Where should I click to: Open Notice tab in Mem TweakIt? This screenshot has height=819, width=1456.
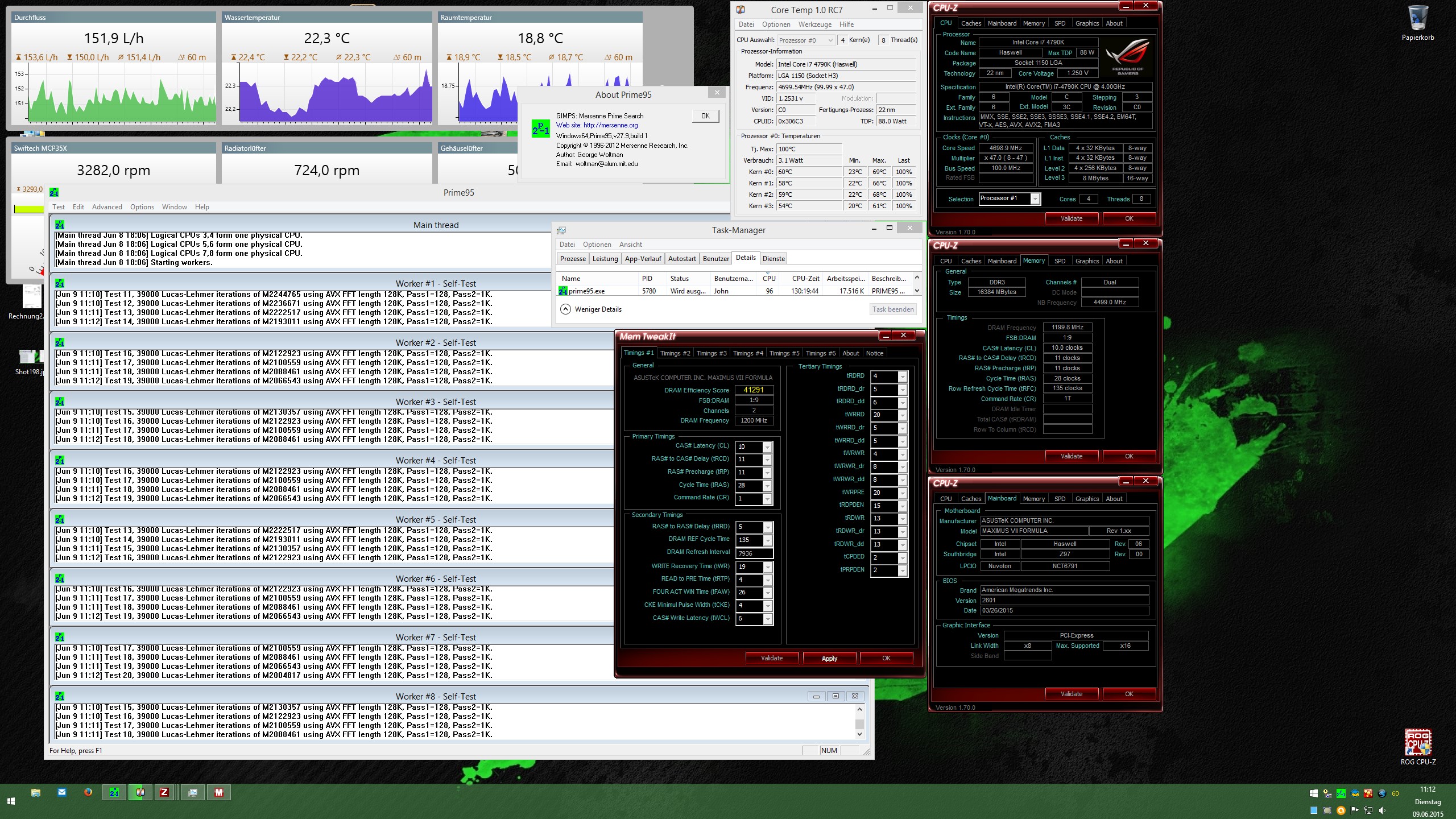[875, 353]
